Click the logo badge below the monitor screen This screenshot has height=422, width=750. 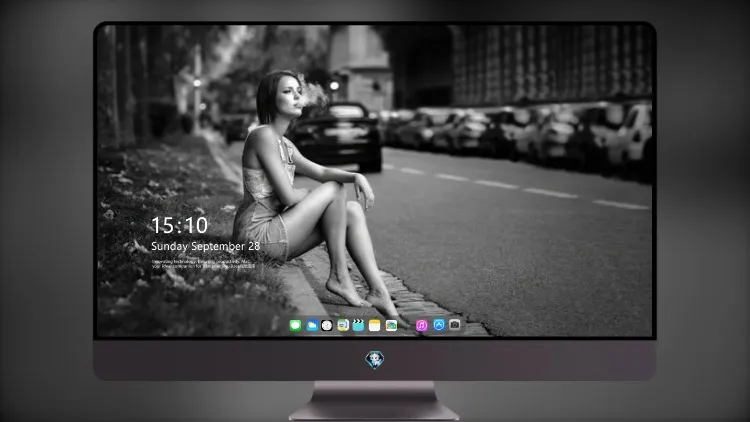click(375, 359)
